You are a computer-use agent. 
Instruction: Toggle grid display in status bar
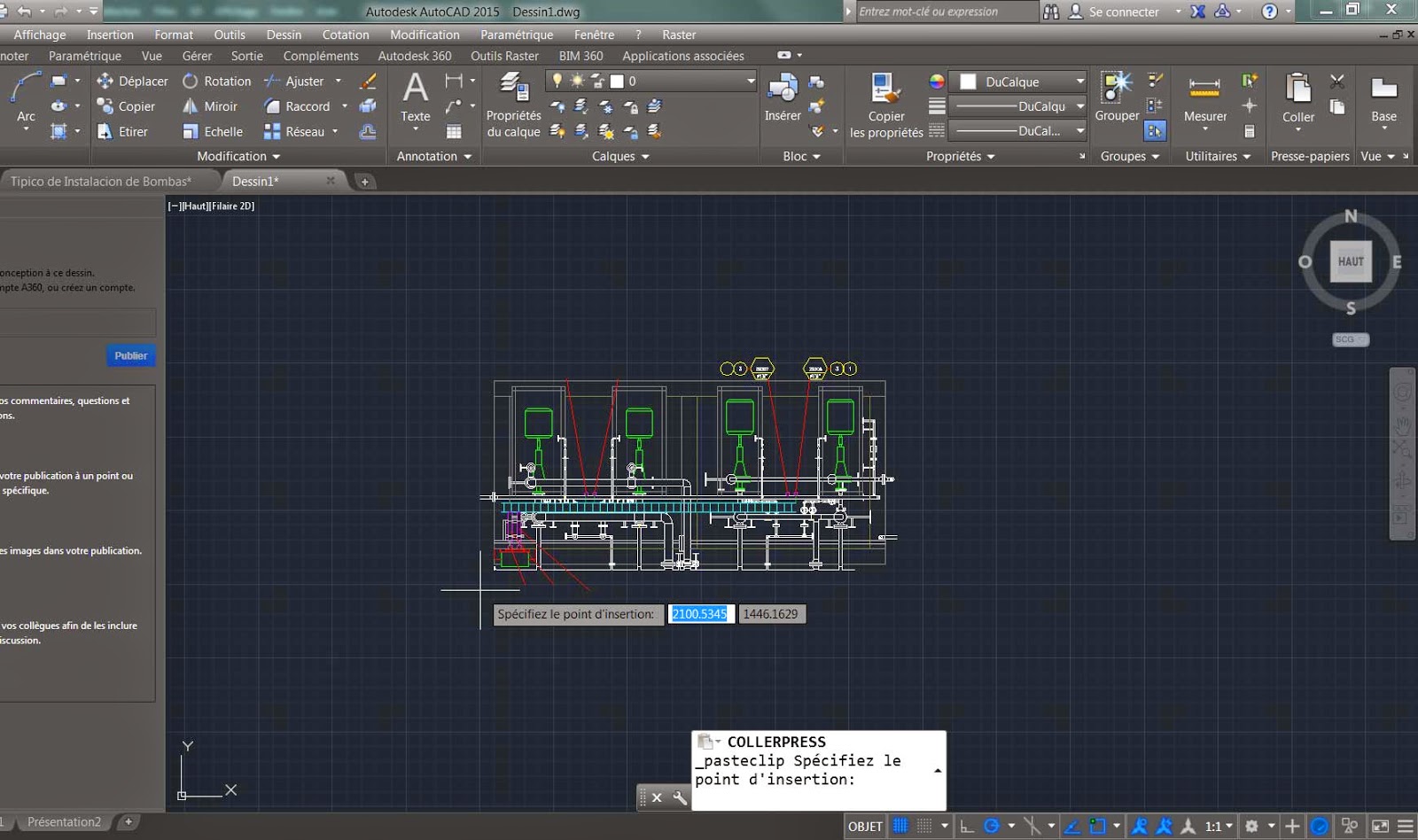[900, 826]
